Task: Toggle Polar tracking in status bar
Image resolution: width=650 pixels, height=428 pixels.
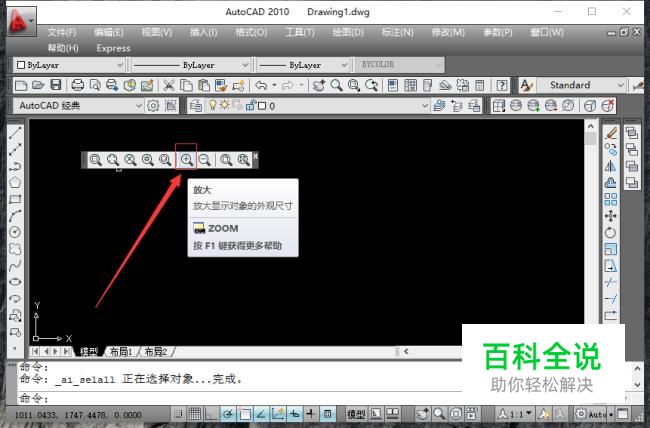Action: click(x=228, y=413)
